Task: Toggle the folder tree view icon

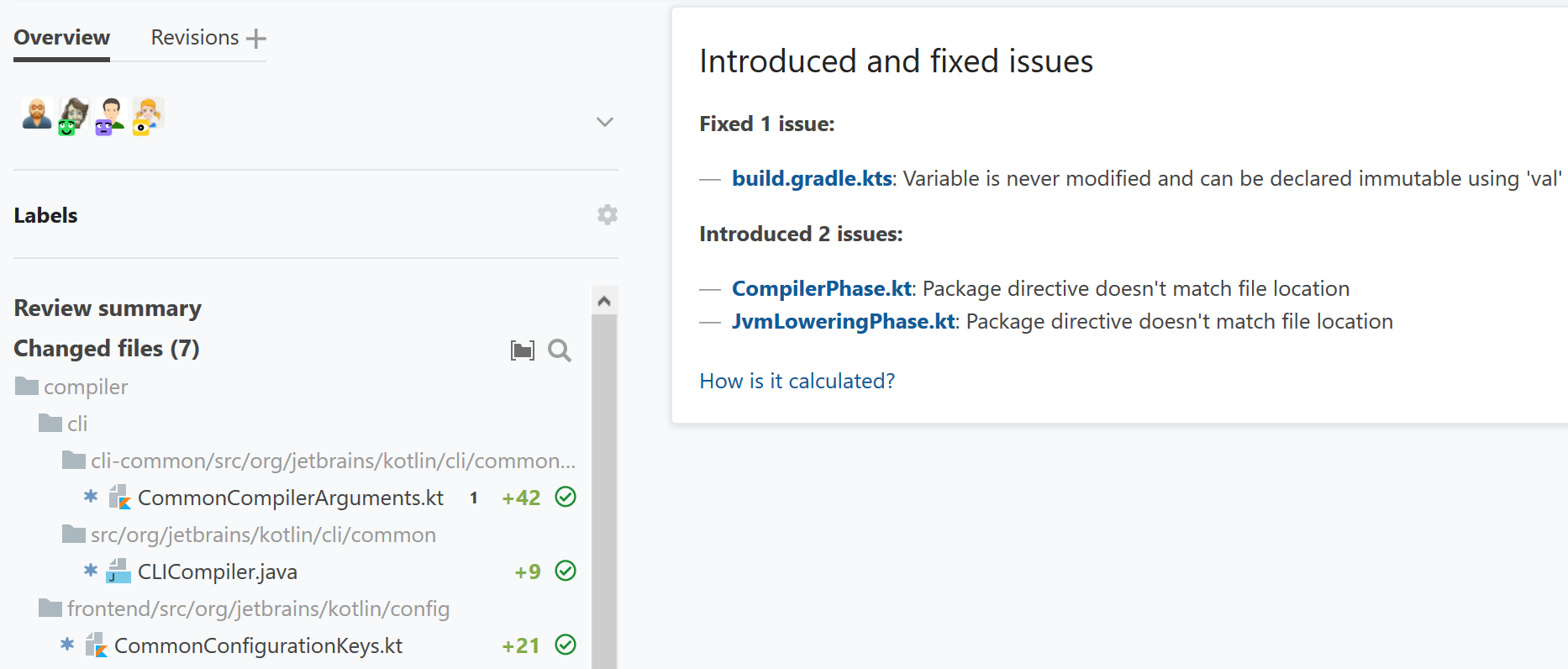Action: [522, 350]
